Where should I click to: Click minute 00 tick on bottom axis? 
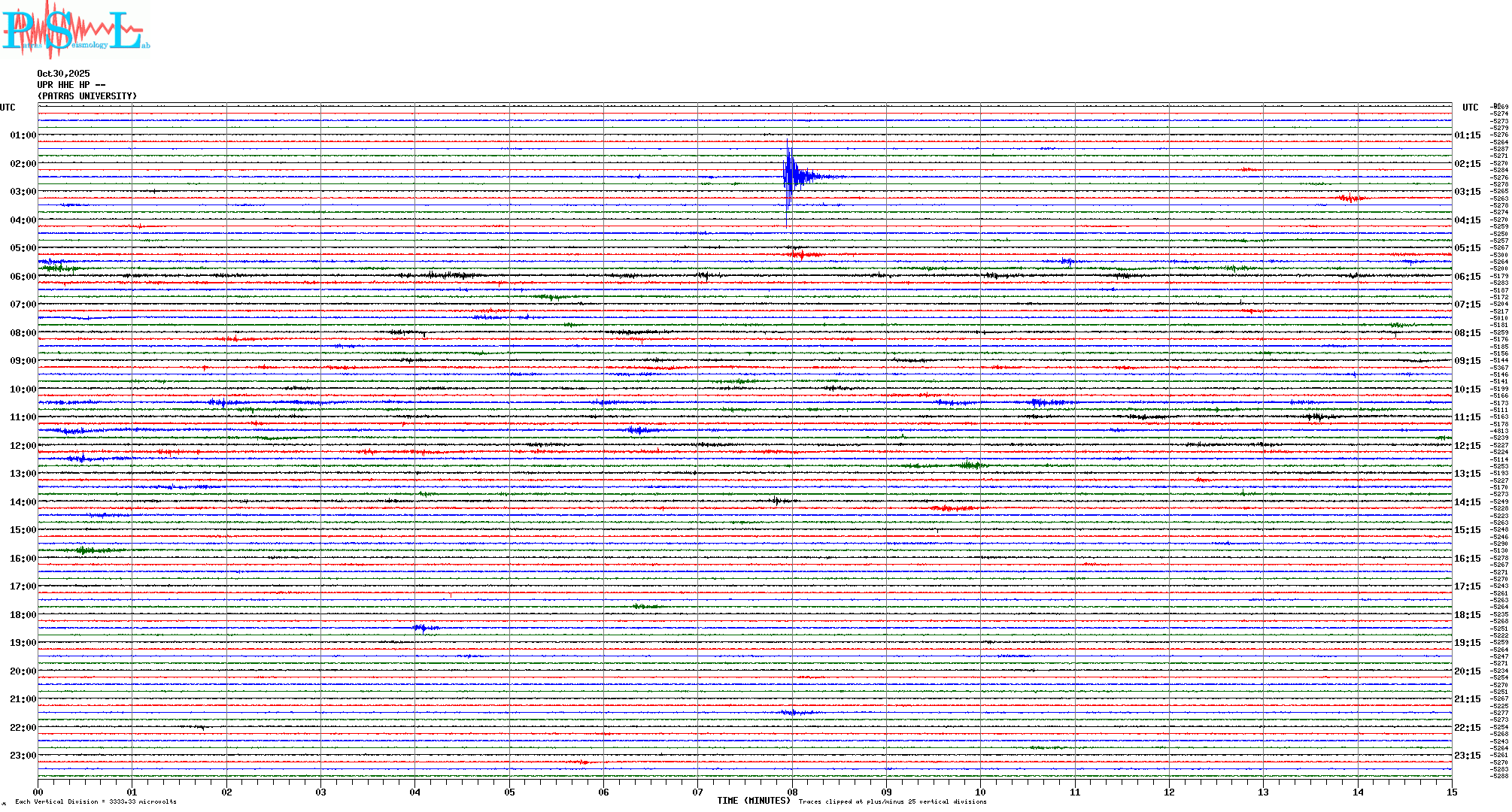click(38, 792)
